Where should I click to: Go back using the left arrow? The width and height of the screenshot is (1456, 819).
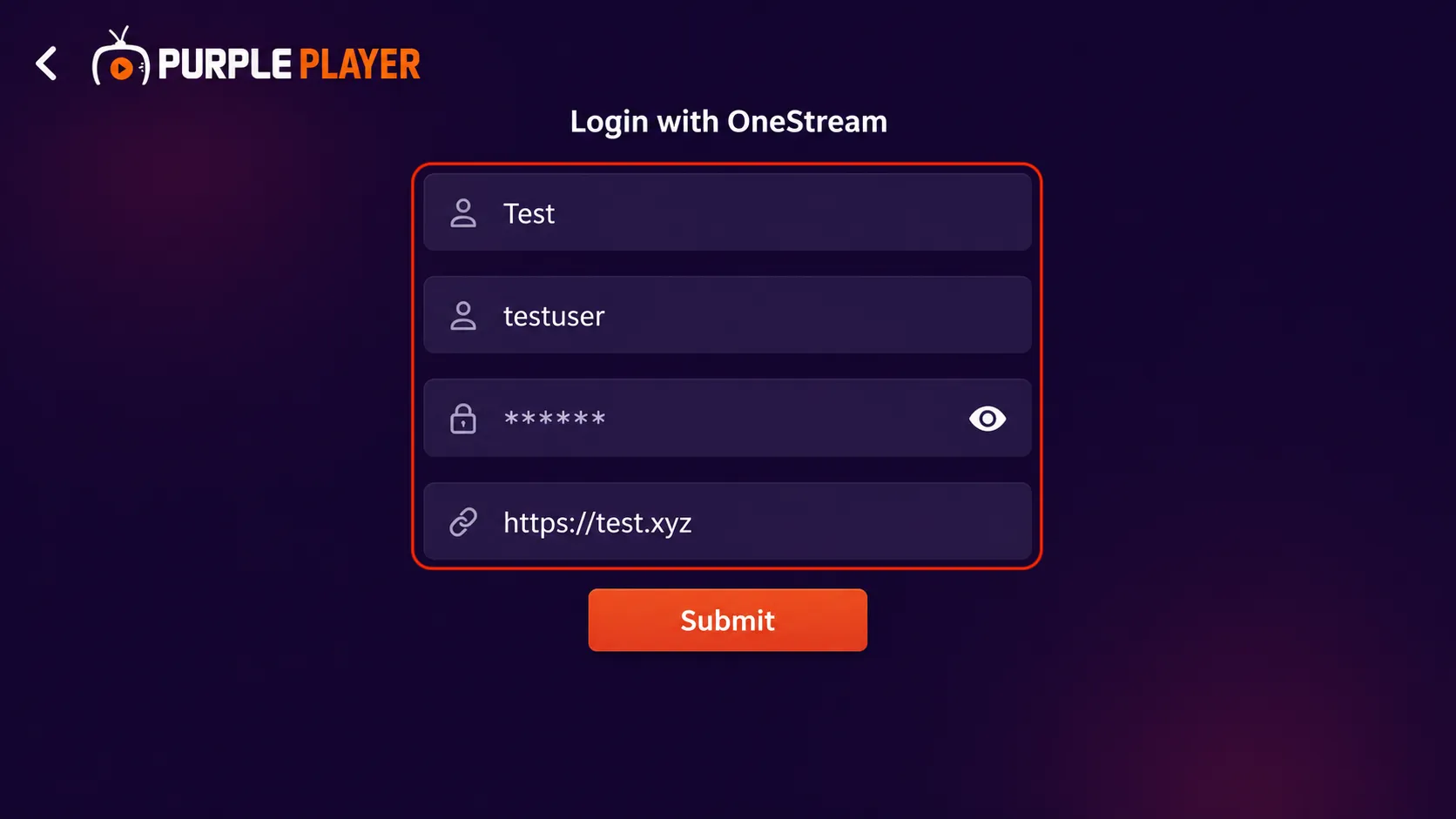(x=46, y=64)
